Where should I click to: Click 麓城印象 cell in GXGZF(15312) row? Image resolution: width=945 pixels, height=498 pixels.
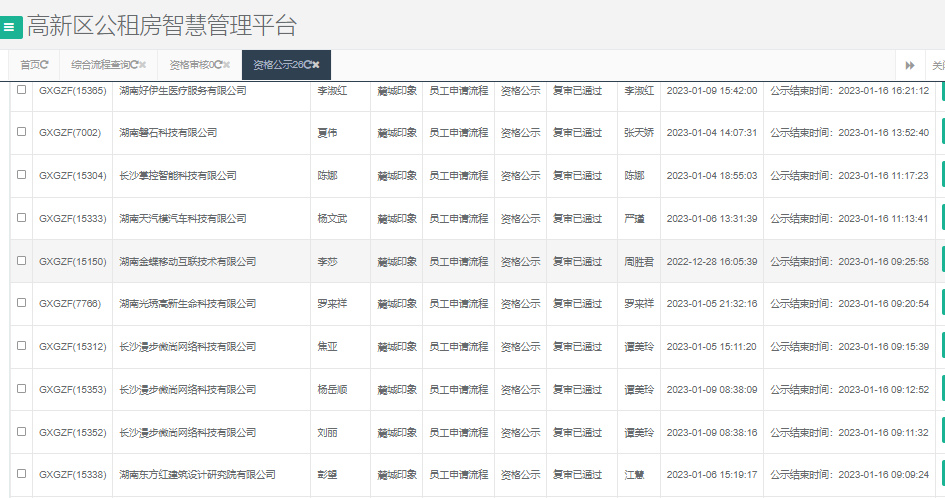click(x=397, y=347)
